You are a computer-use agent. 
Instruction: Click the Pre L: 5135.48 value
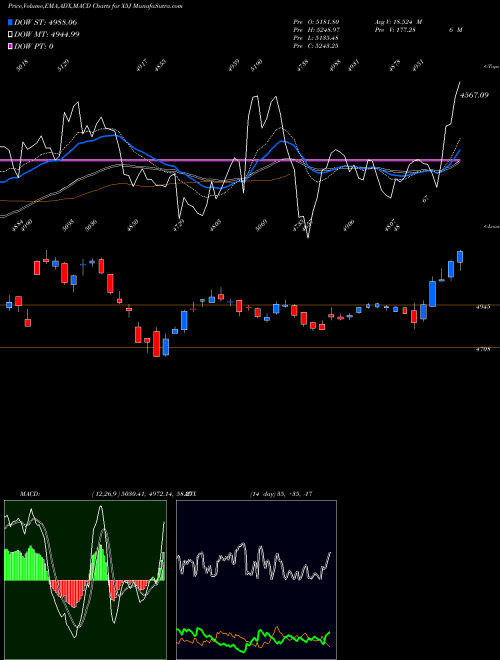(x=316, y=38)
